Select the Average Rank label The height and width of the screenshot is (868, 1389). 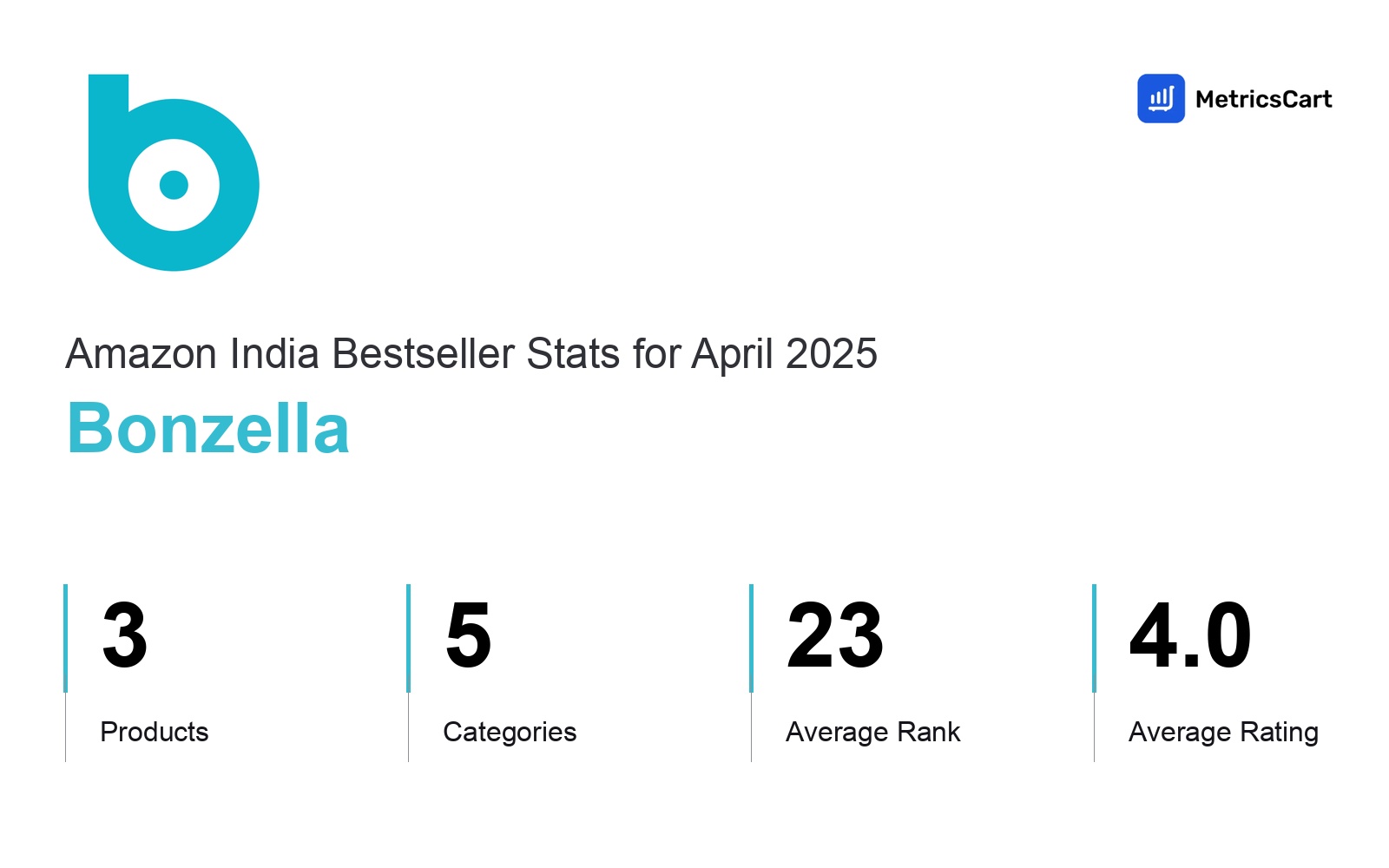[873, 732]
